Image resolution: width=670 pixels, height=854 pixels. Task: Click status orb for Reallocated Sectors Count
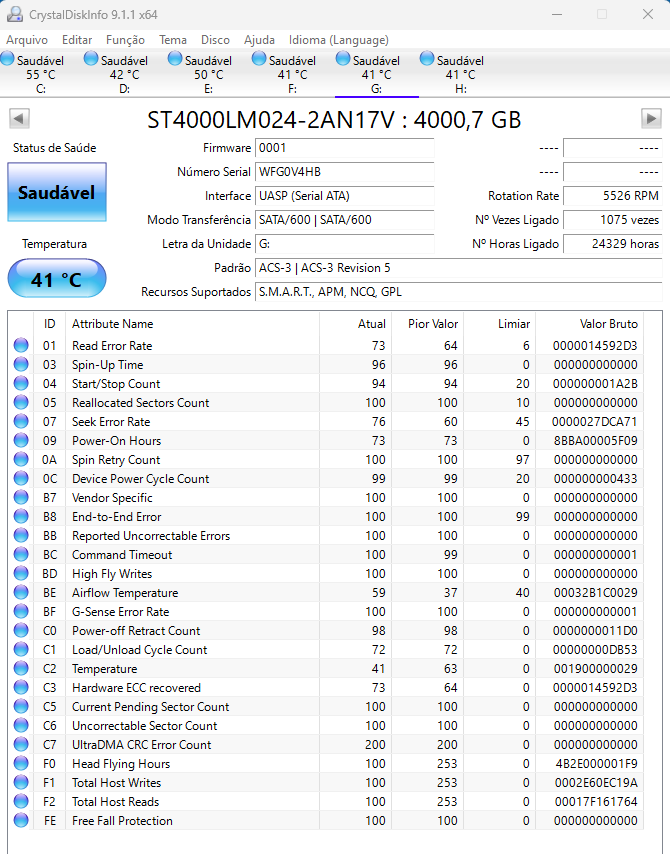(21, 402)
